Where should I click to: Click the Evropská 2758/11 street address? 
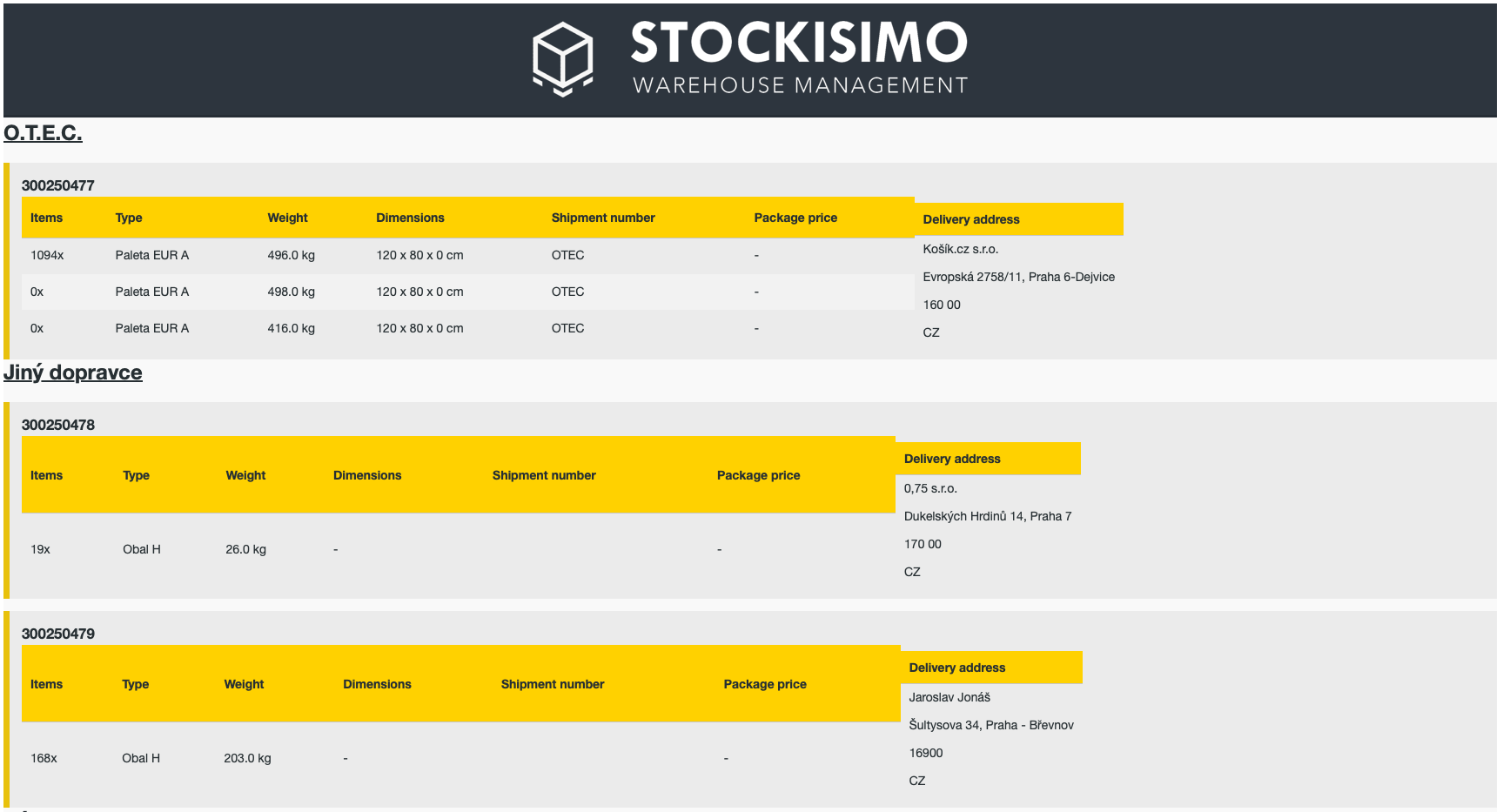[1018, 277]
